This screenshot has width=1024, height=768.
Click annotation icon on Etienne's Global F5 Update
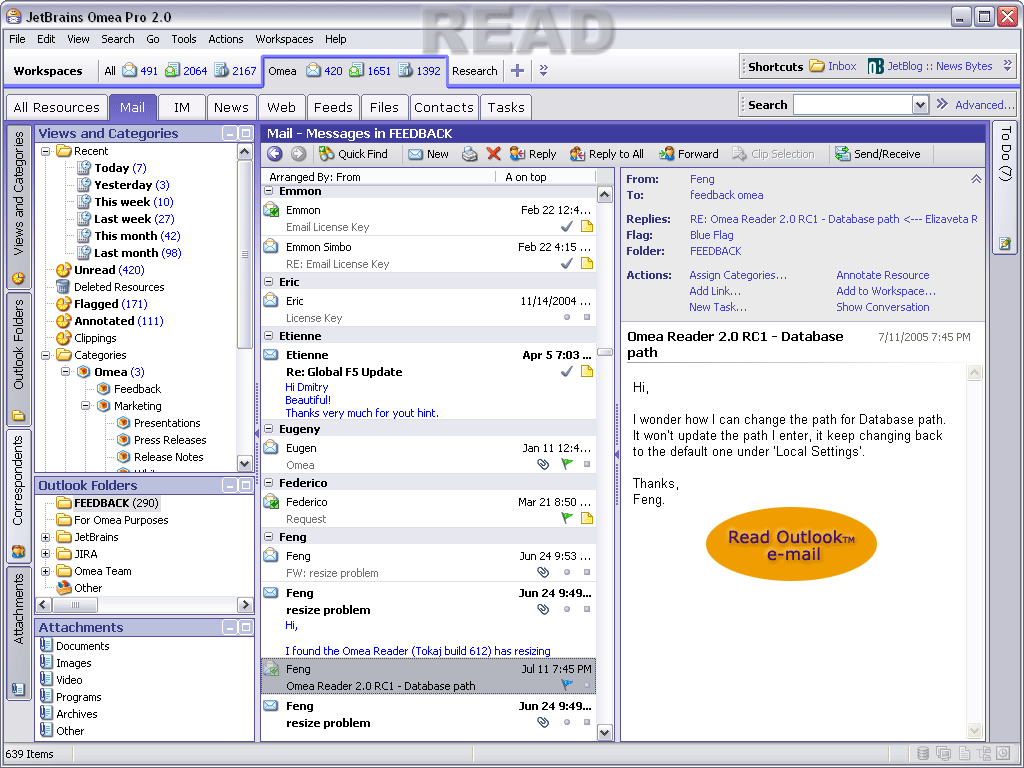click(x=586, y=371)
